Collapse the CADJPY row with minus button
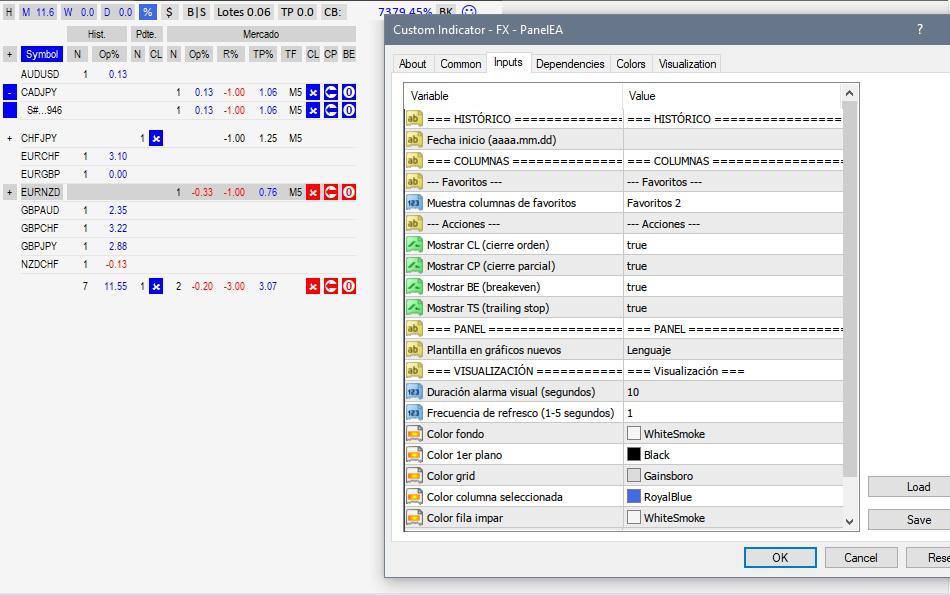This screenshot has width=950, height=595. click(x=10, y=92)
